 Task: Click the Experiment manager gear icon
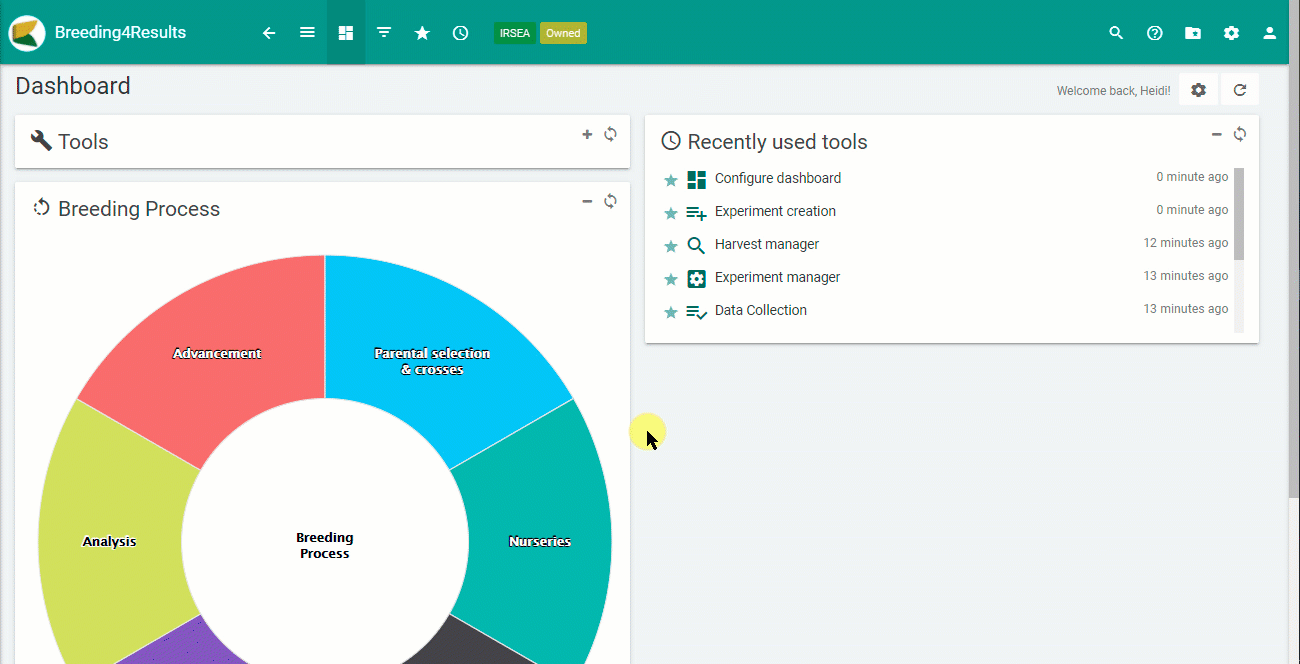(696, 278)
